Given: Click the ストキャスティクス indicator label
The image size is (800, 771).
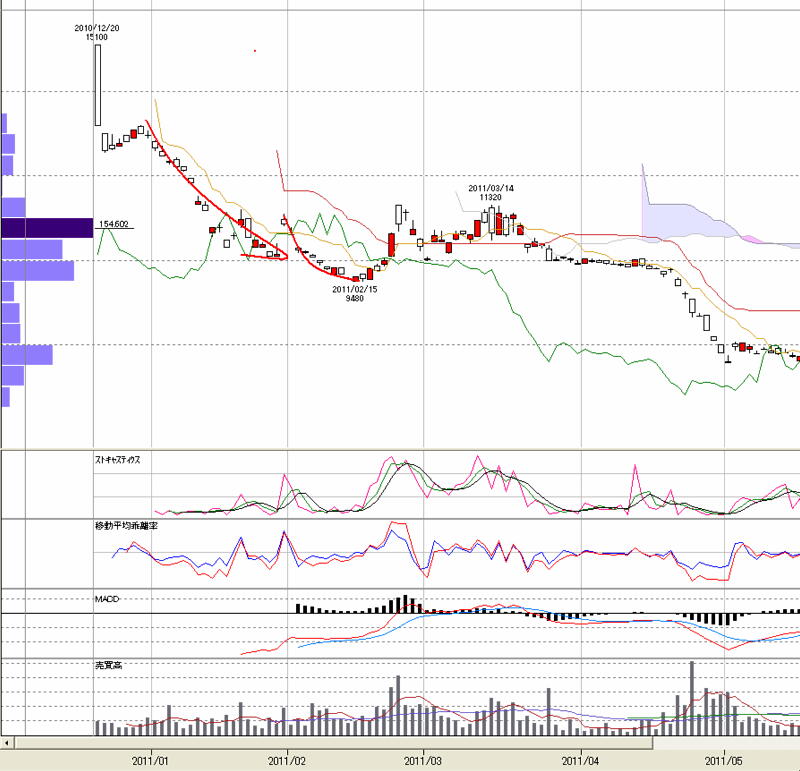Looking at the screenshot, I should pos(117,459).
